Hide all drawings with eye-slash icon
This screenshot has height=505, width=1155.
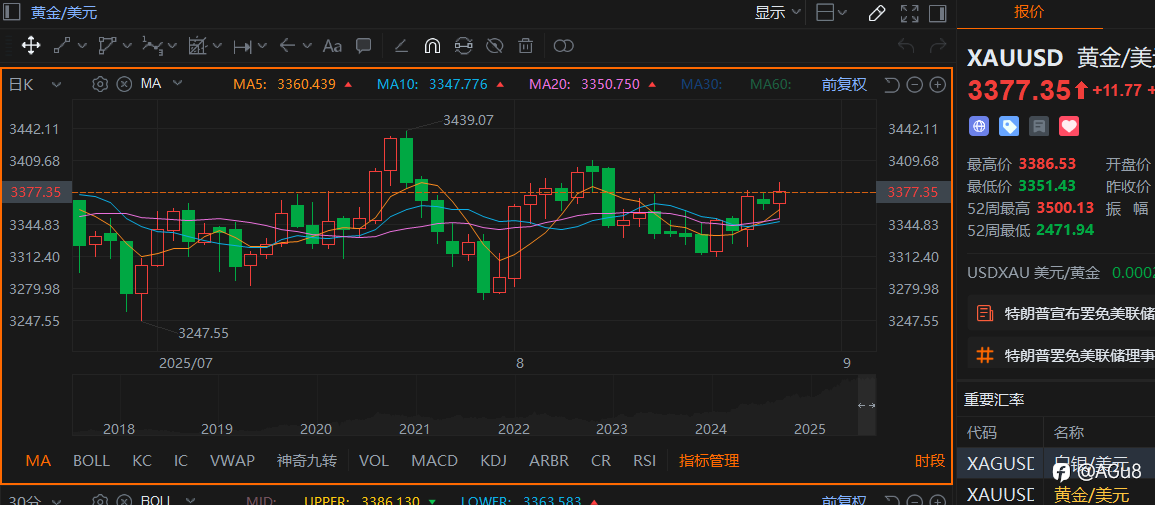(494, 46)
